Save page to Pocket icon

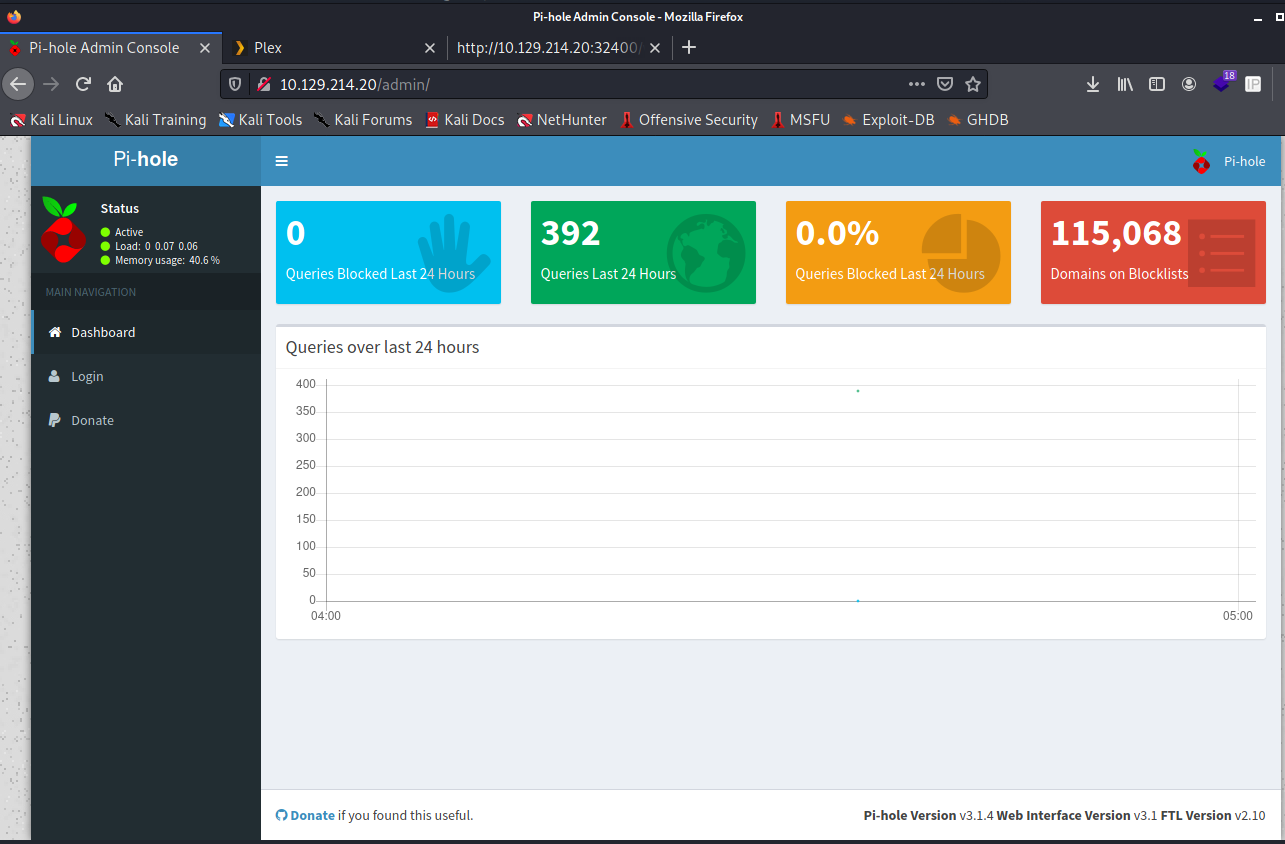[945, 84]
